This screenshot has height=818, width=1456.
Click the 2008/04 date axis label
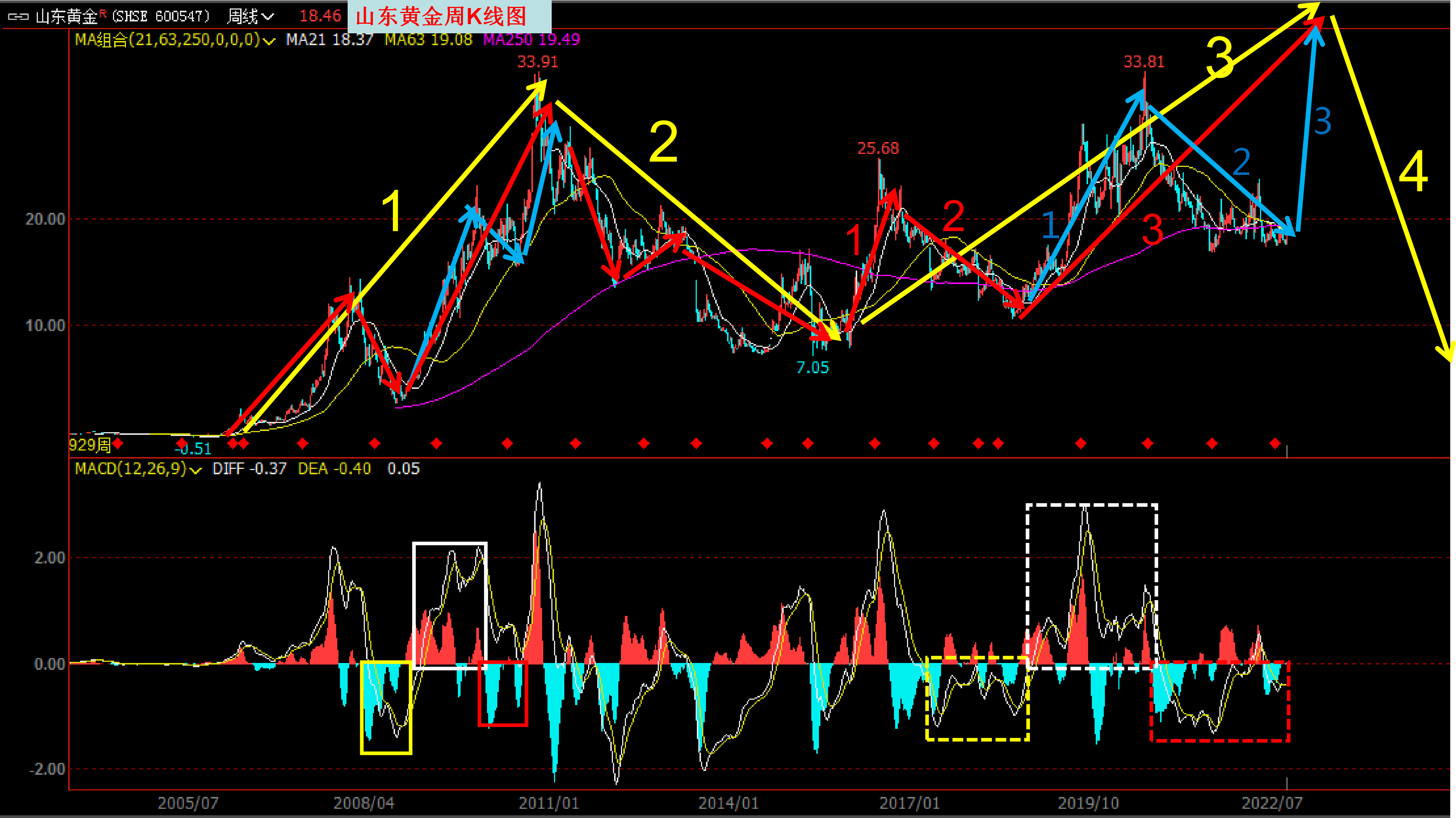click(x=363, y=803)
